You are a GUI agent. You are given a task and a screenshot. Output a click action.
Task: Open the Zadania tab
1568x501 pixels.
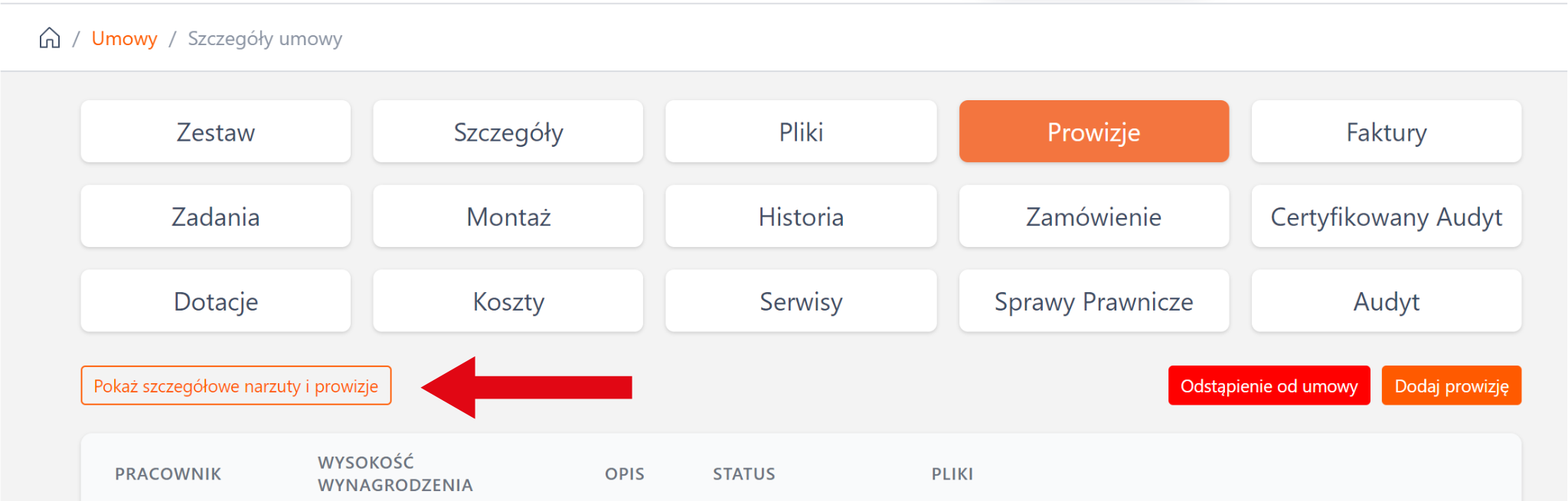pos(216,216)
